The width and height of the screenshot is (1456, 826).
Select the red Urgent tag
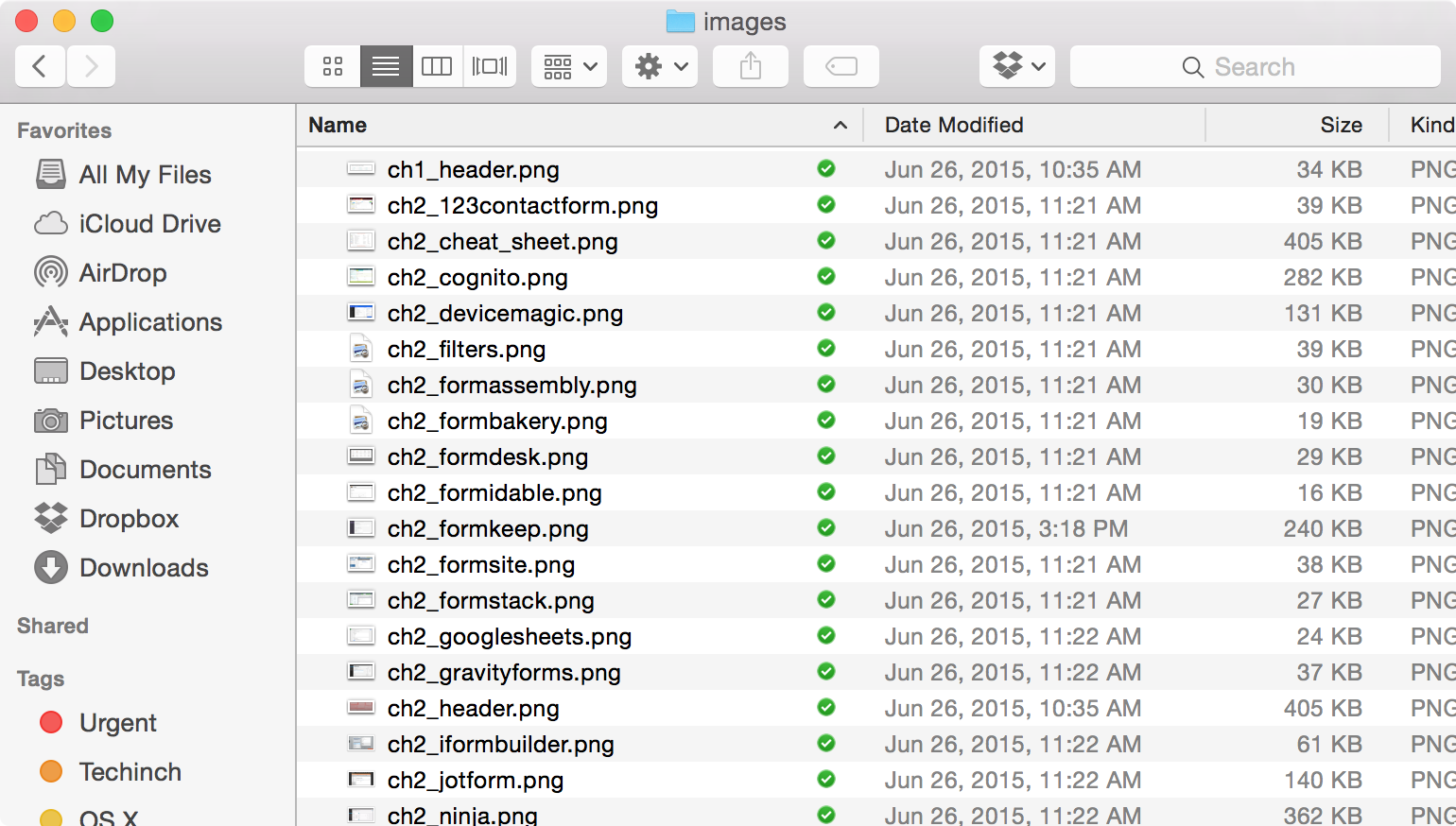click(x=98, y=723)
